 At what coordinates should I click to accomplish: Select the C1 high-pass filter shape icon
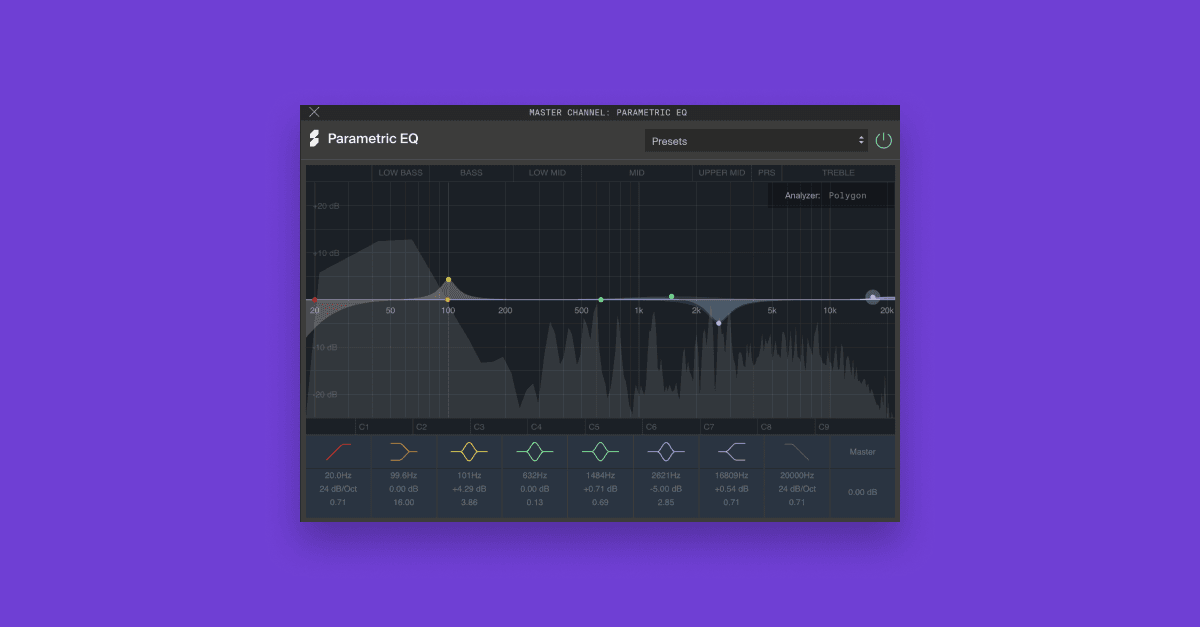click(x=340, y=451)
